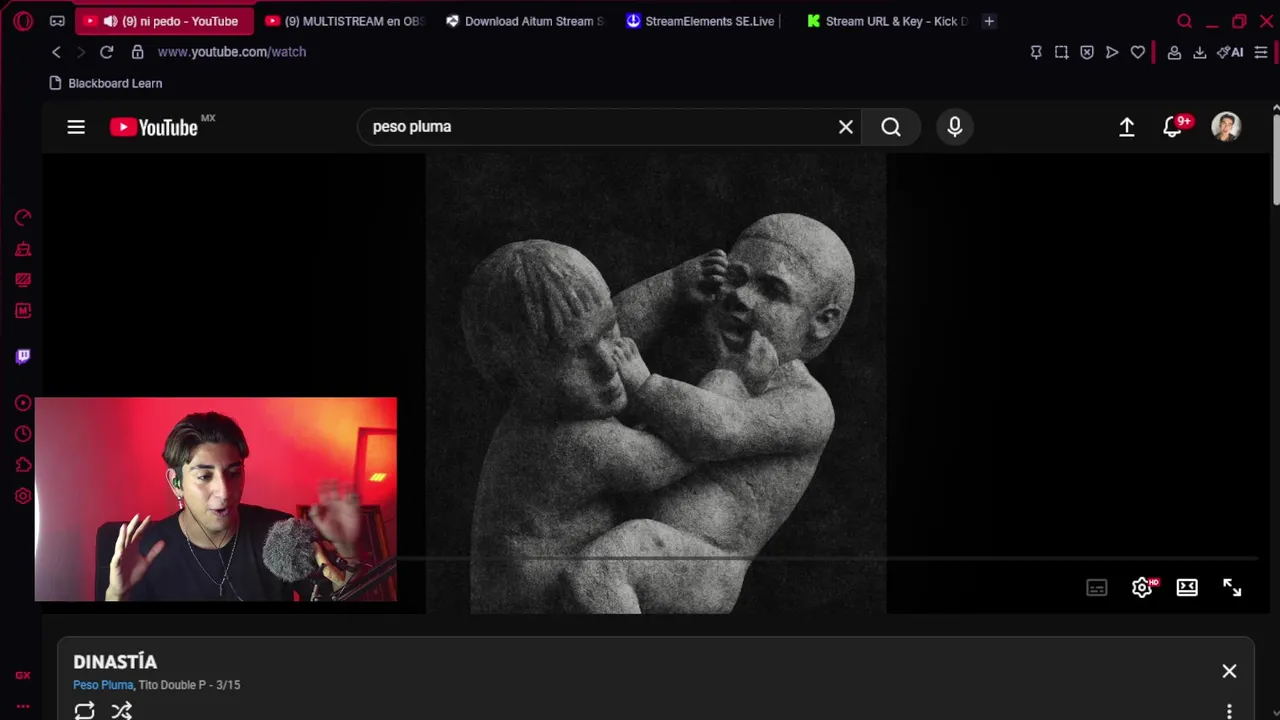
Task: Switch to MULTISTREAM en OBS tab
Action: coord(346,21)
